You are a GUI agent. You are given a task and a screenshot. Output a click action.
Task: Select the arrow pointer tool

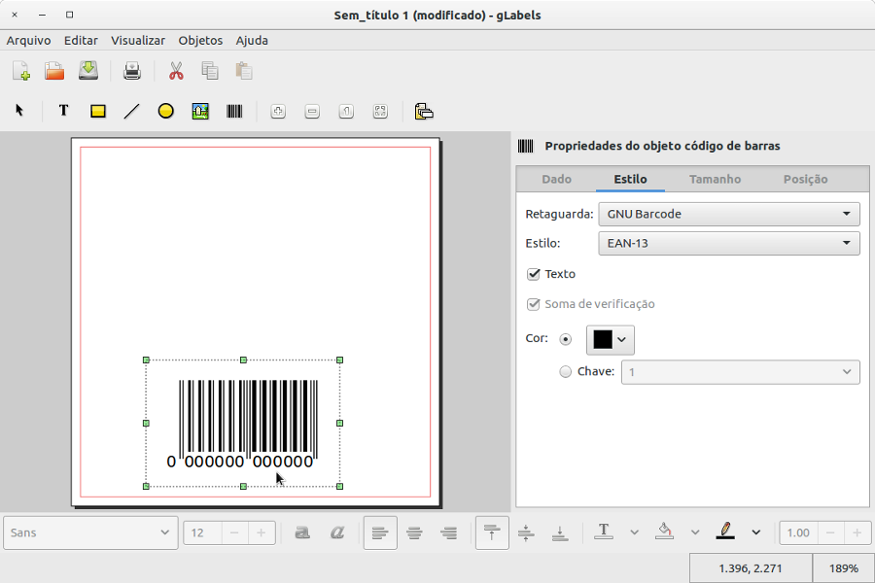20,111
